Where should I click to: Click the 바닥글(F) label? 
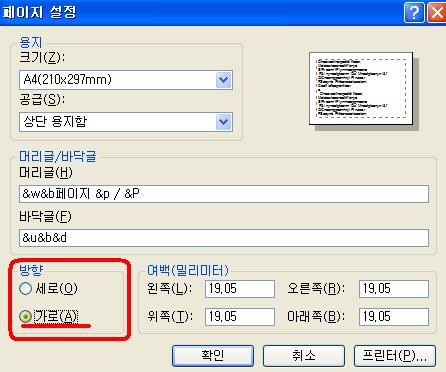45,217
